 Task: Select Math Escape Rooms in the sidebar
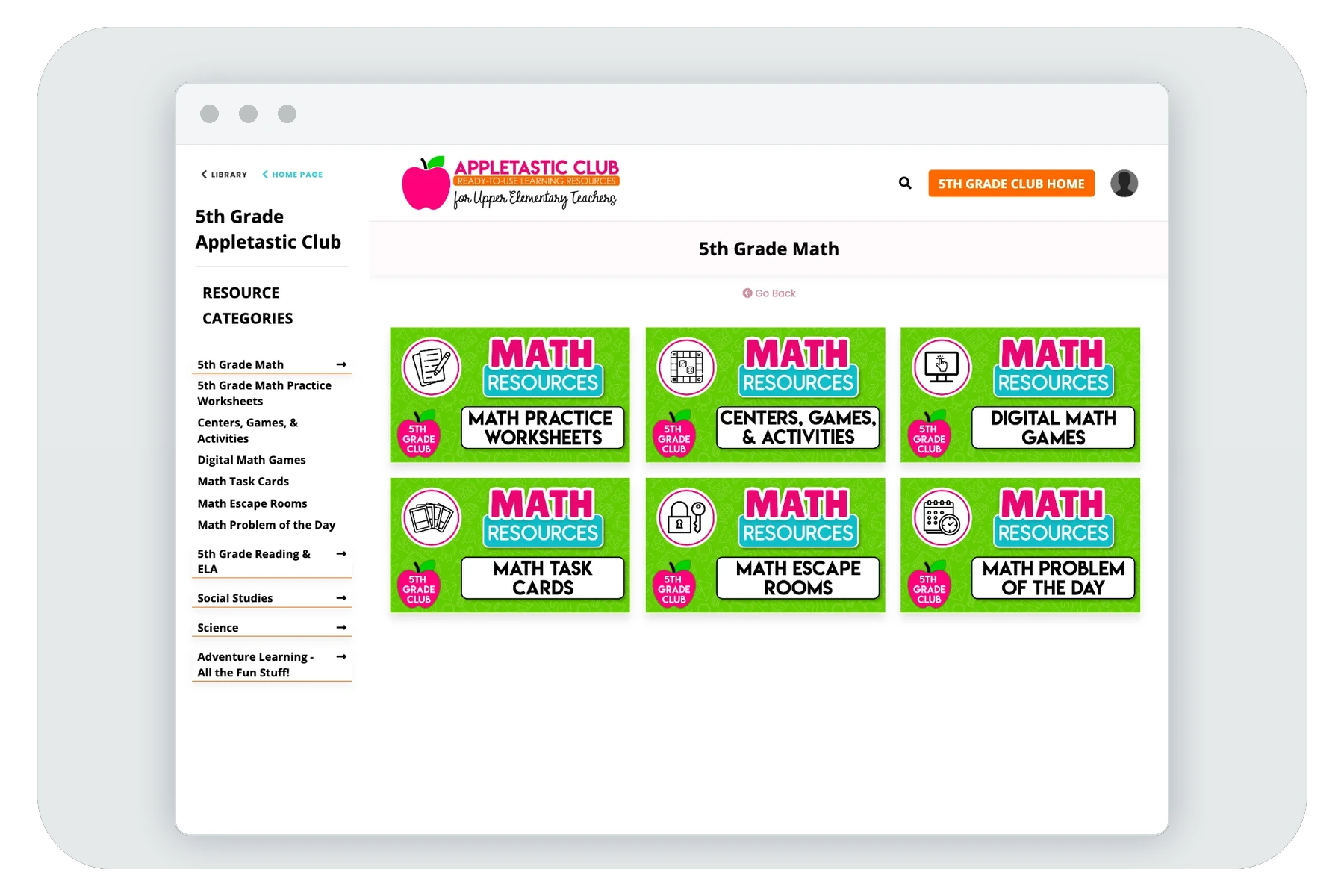(x=252, y=503)
